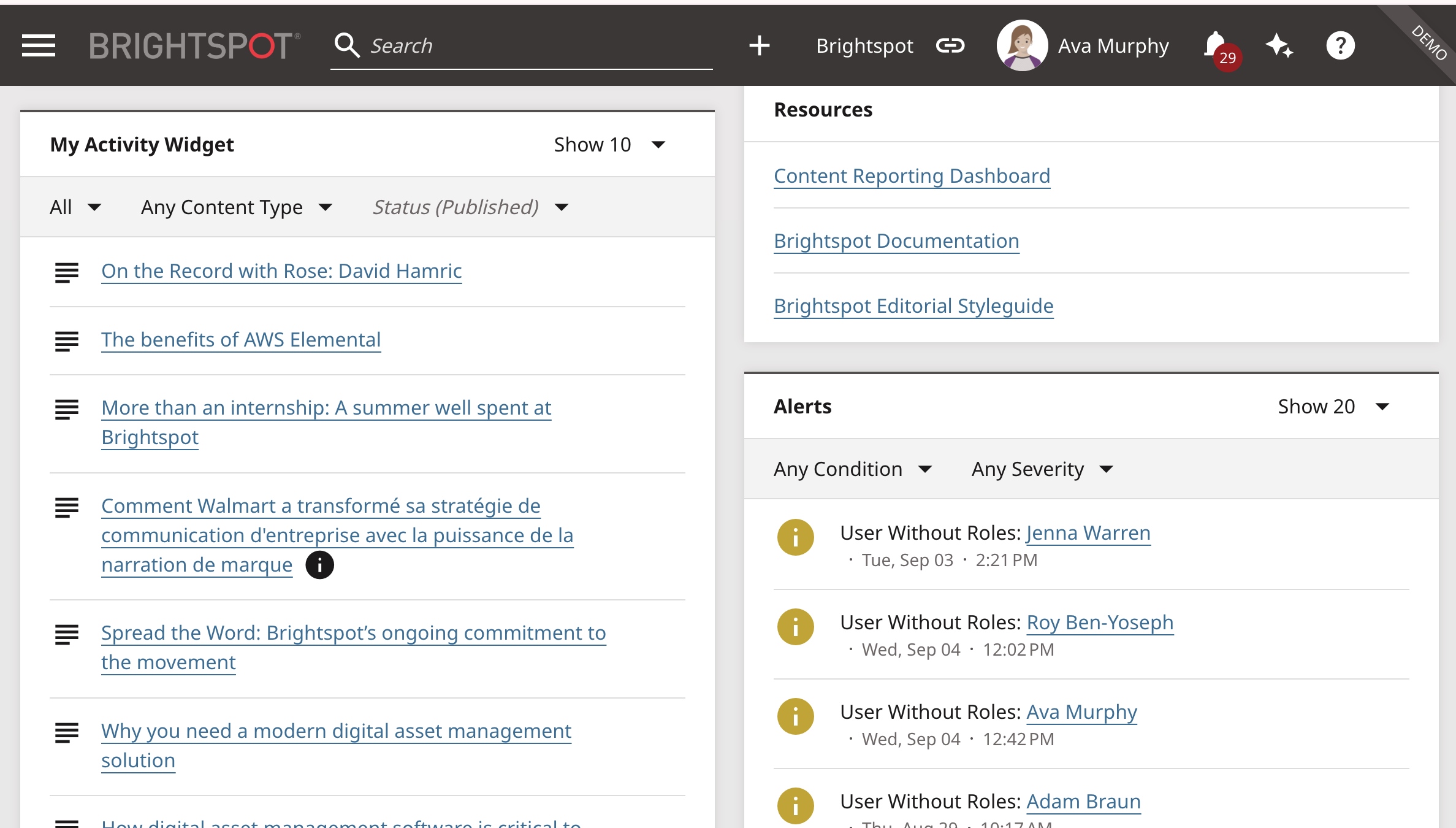Click article icon beside Comment Walmart a transformé
Image resolution: width=1456 pixels, height=828 pixels.
coord(67,508)
